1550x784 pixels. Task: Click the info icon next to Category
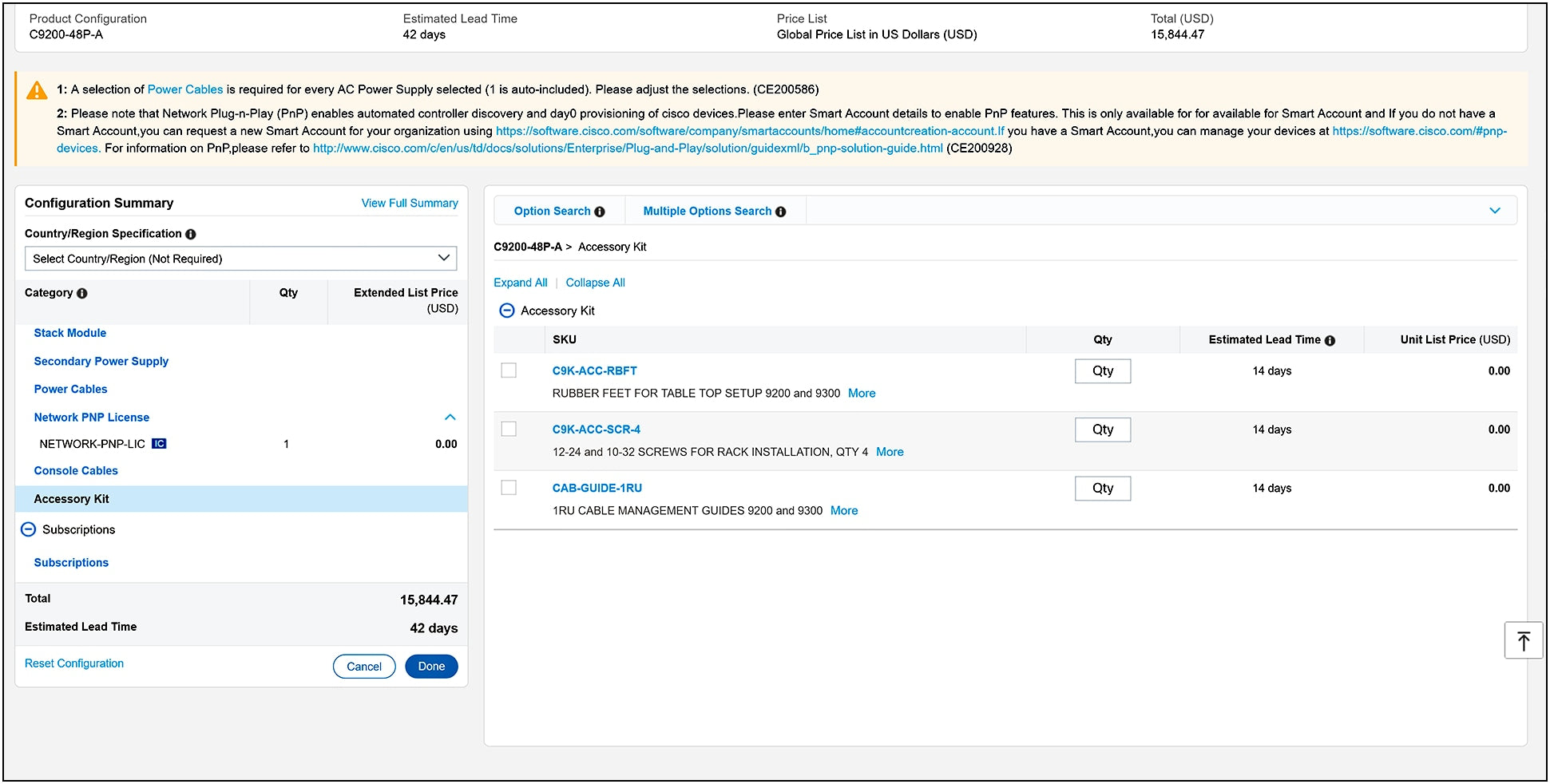82,293
